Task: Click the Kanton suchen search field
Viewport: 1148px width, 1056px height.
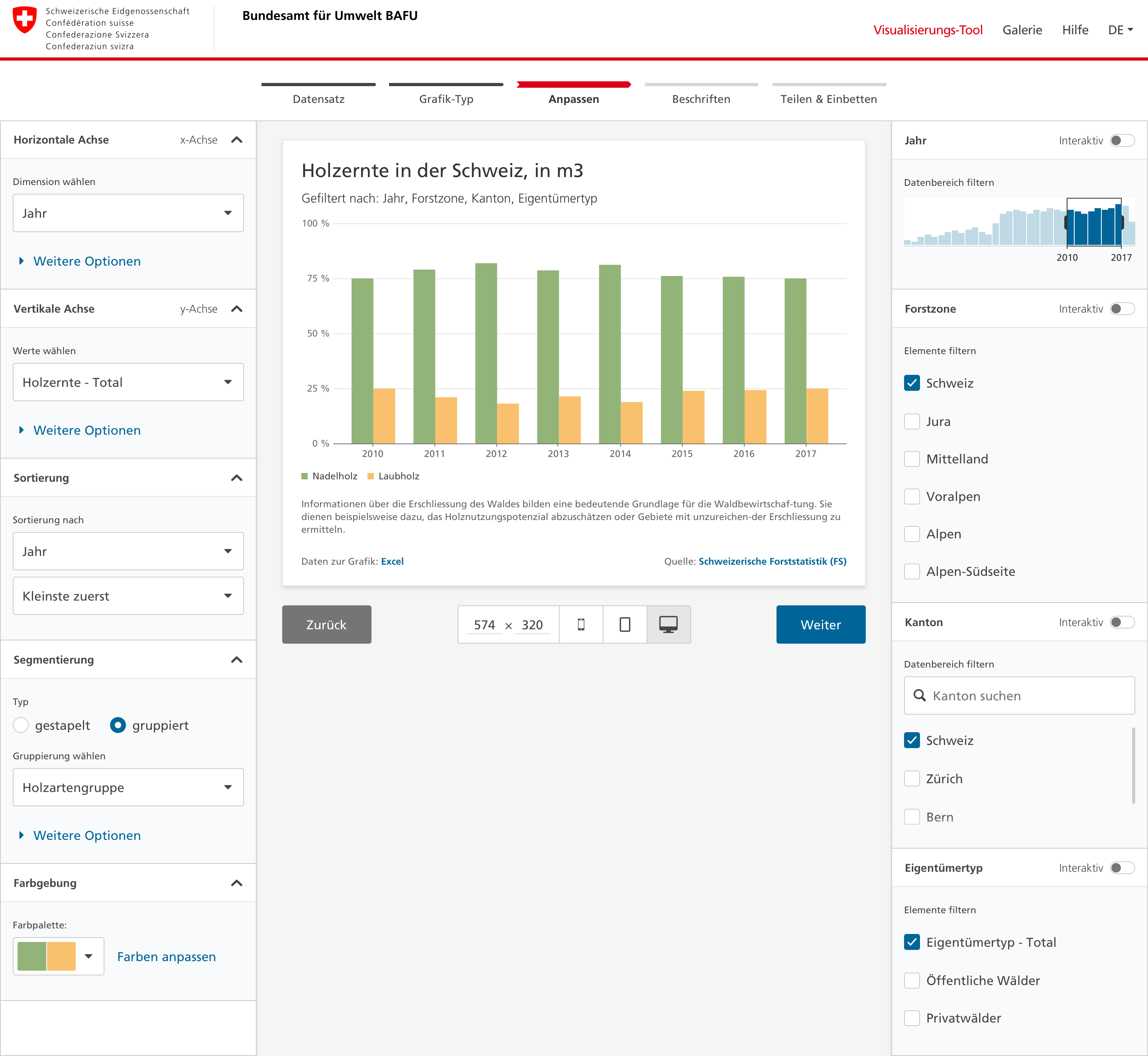Action: pyautogui.click(x=1020, y=695)
